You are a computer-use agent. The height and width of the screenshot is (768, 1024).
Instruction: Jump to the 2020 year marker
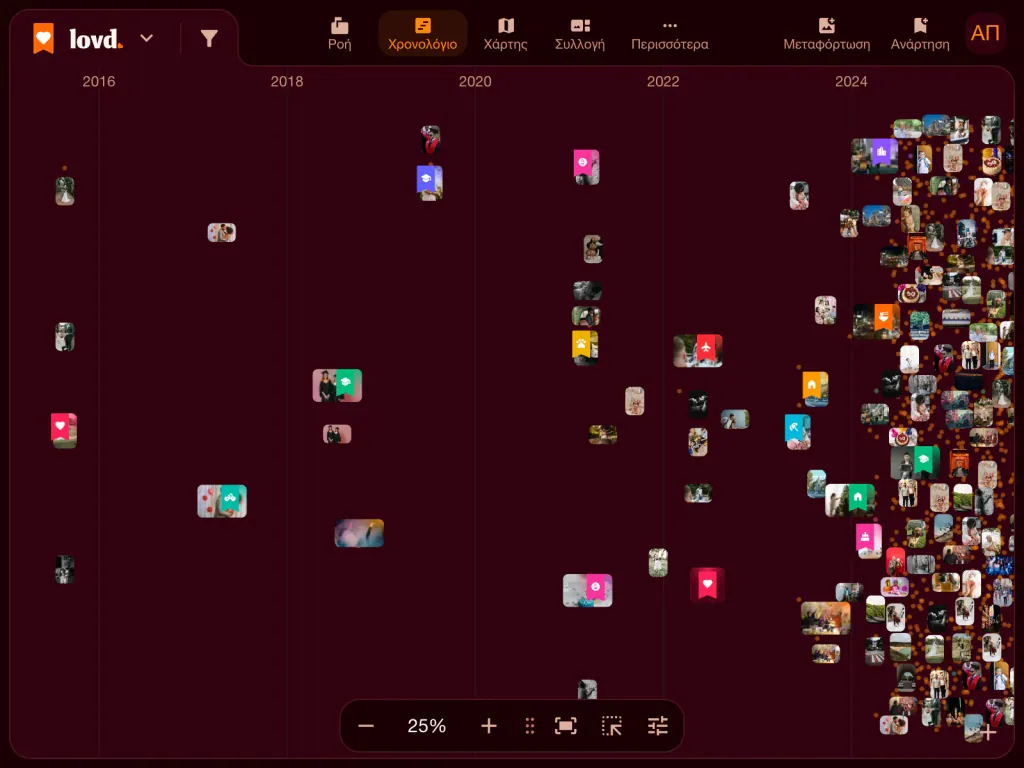475,82
